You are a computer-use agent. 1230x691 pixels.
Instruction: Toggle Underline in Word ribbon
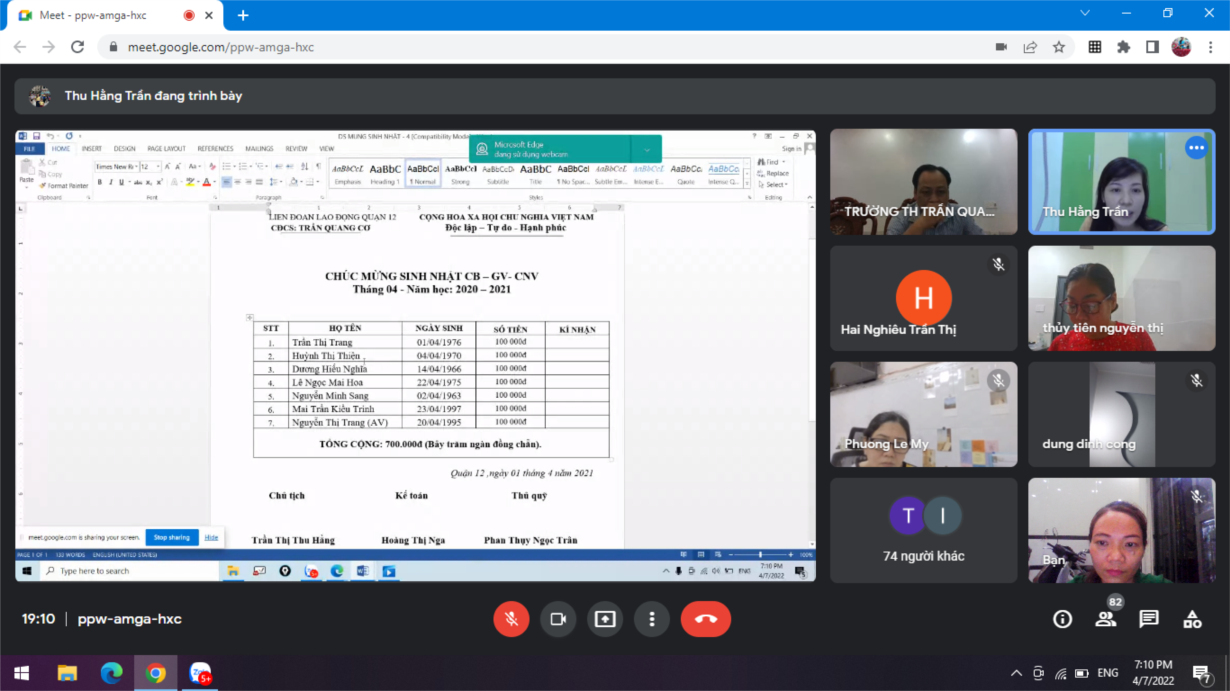click(121, 182)
